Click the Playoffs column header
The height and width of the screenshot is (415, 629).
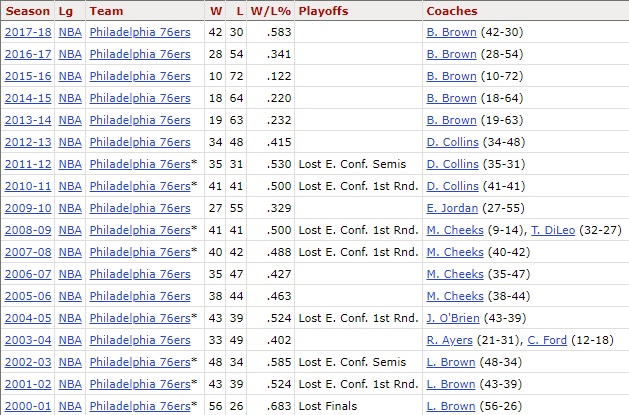(322, 10)
